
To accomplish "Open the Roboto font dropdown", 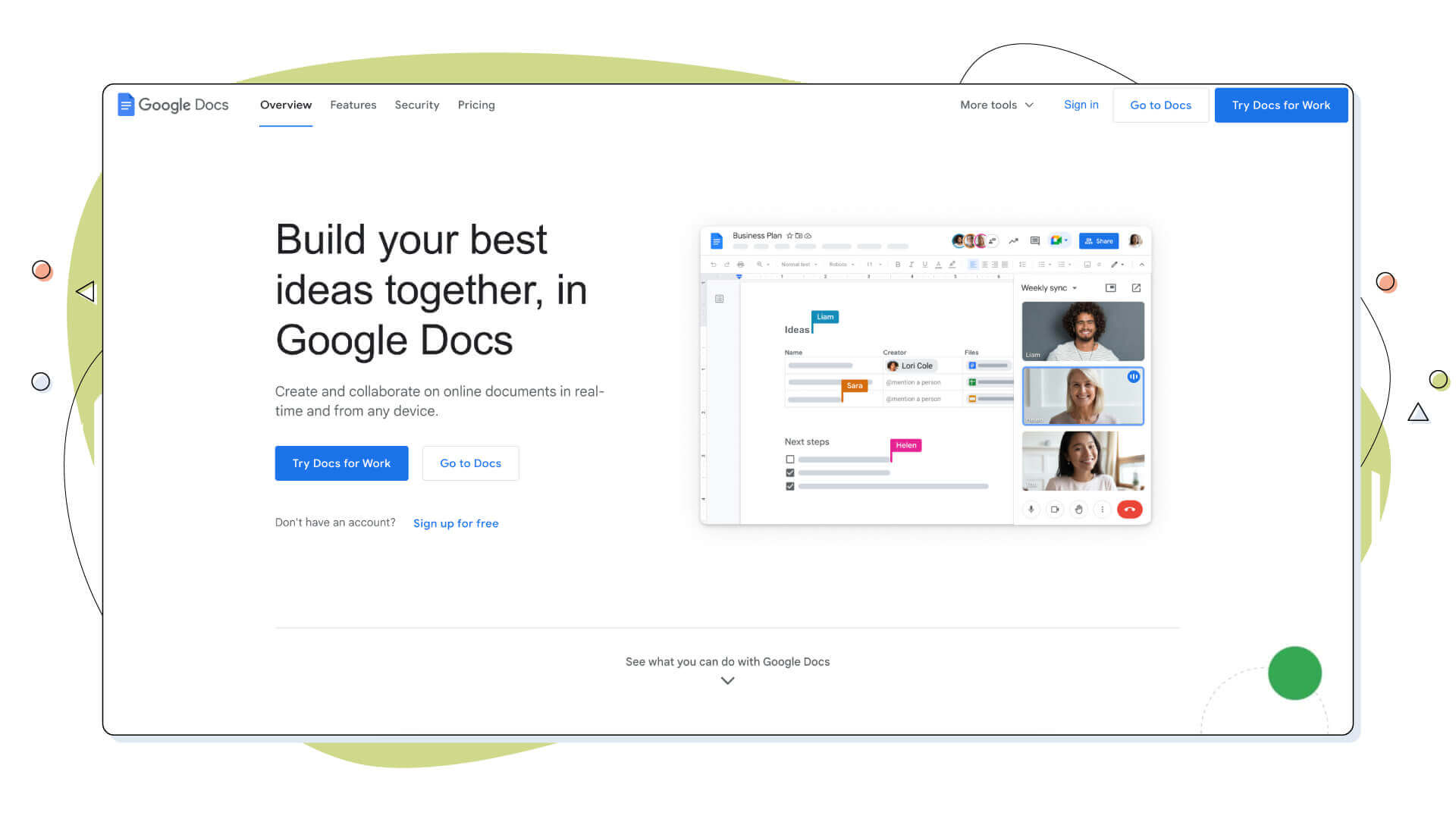I will point(842,265).
